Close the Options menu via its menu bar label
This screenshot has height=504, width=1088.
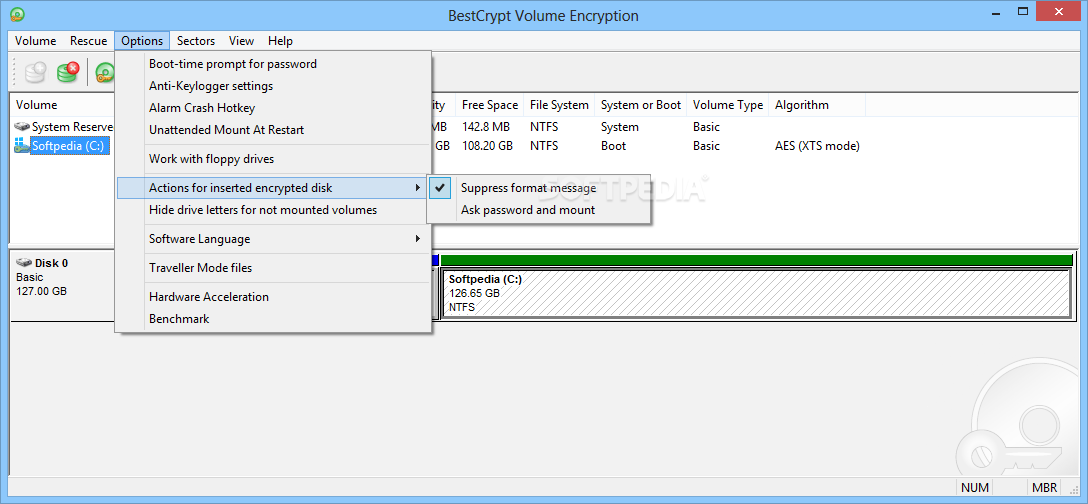coord(142,41)
